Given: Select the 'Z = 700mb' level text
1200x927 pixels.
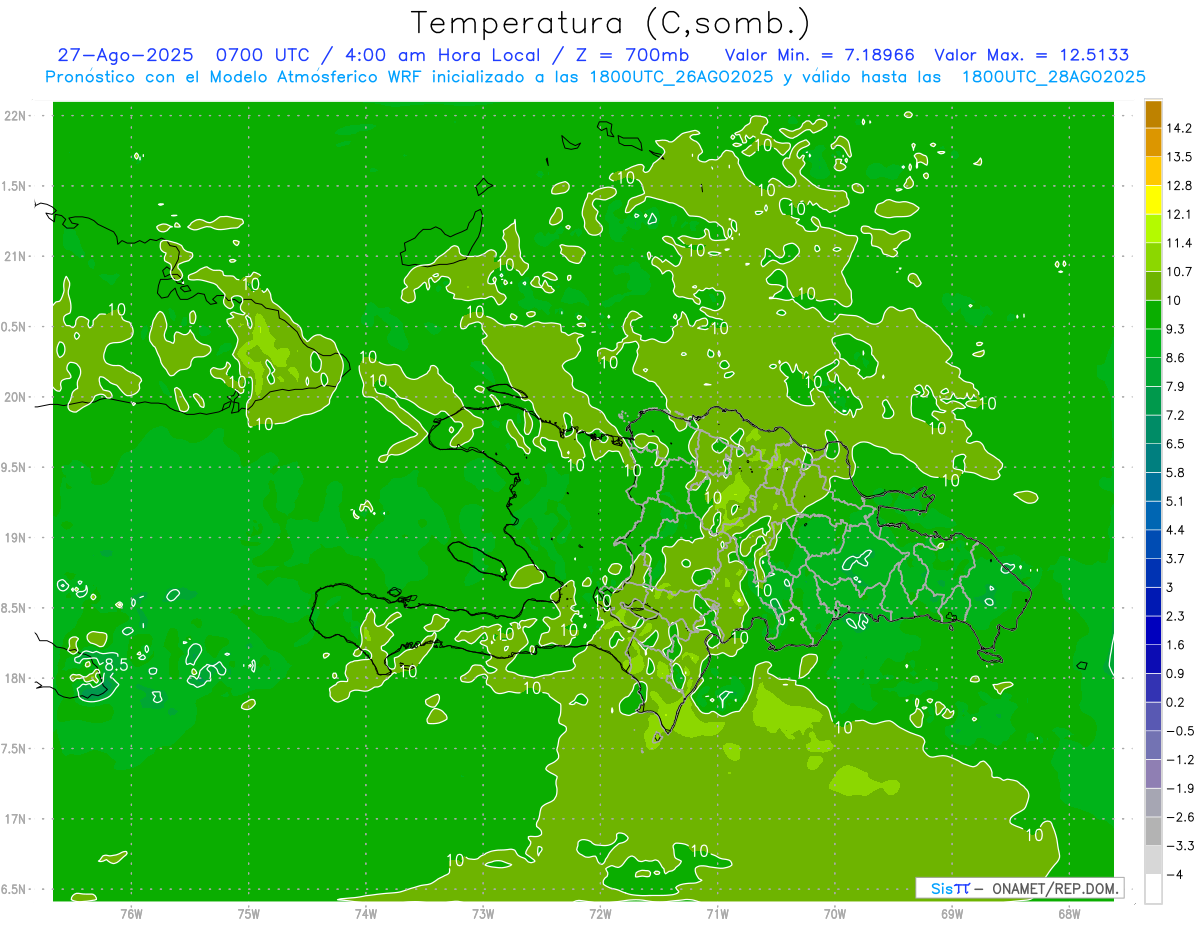Looking at the screenshot, I should pos(632,55).
